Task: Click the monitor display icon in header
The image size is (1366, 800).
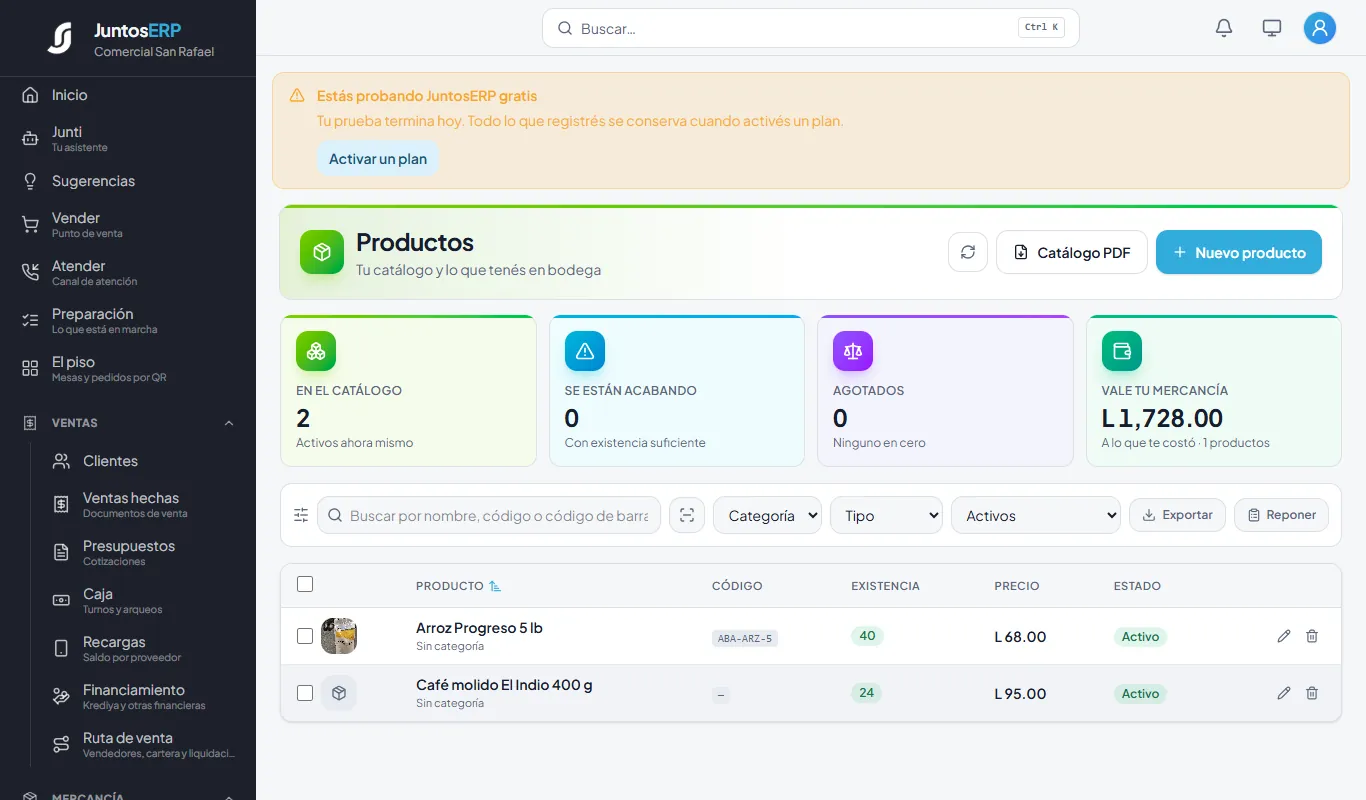Action: (1272, 28)
